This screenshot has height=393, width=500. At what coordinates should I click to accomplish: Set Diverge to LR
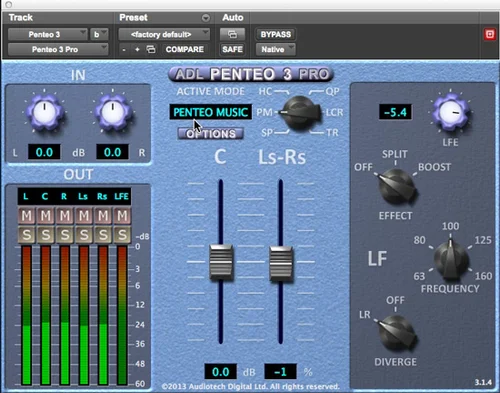coord(365,315)
